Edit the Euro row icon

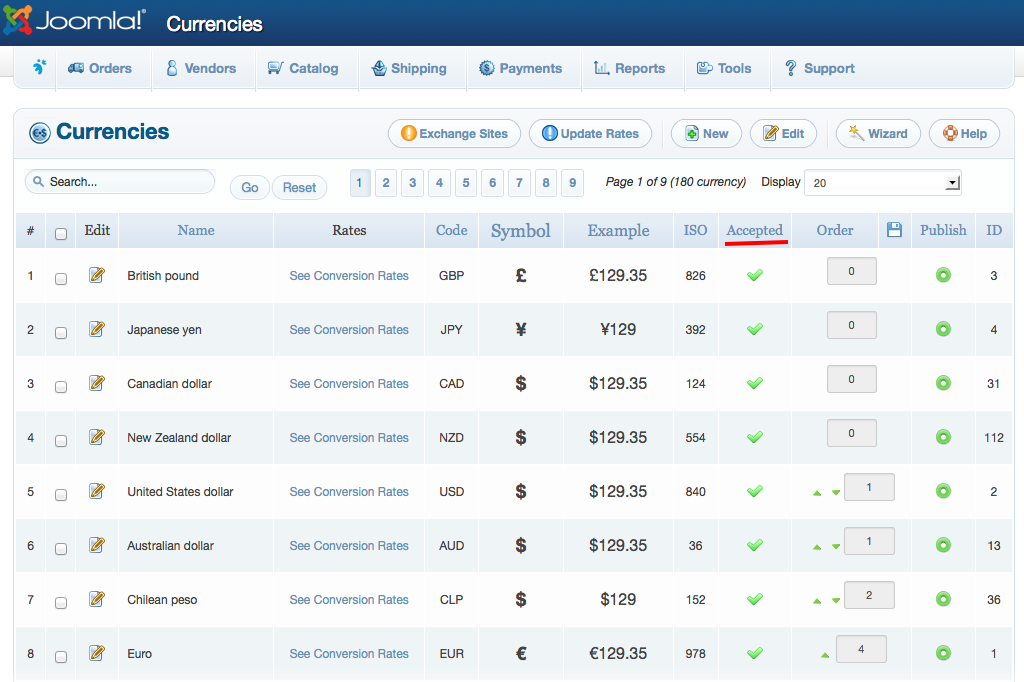[97, 653]
